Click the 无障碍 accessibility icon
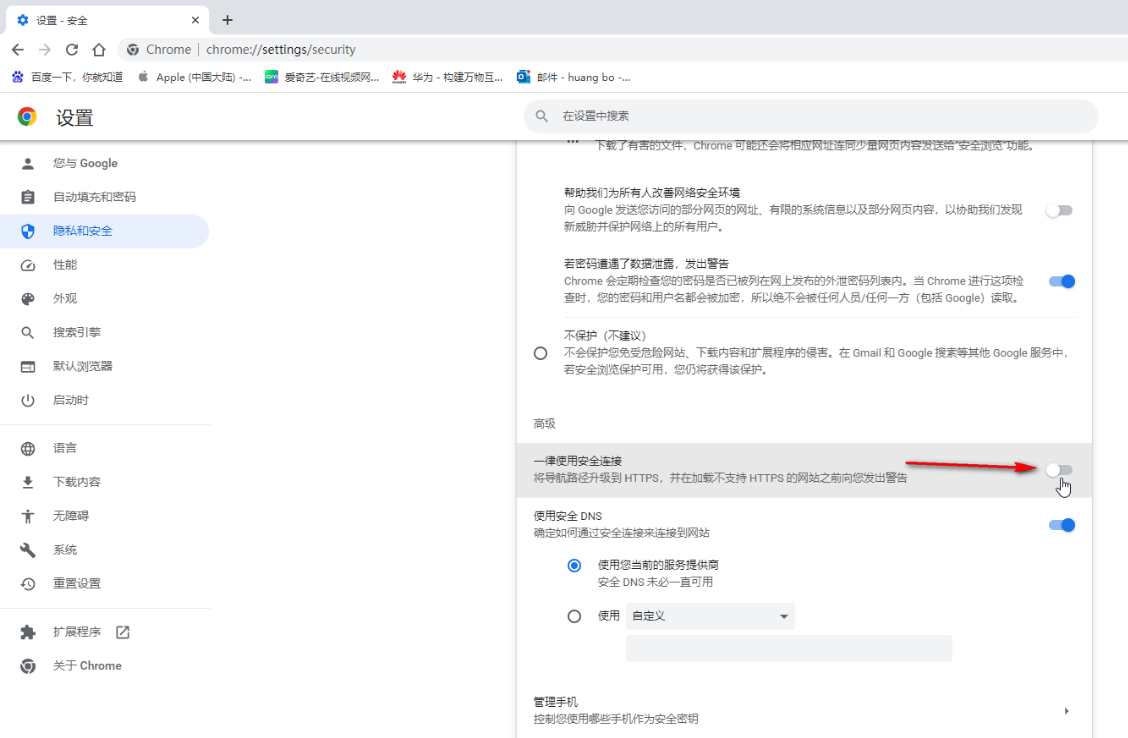The height and width of the screenshot is (738, 1128). (x=27, y=516)
